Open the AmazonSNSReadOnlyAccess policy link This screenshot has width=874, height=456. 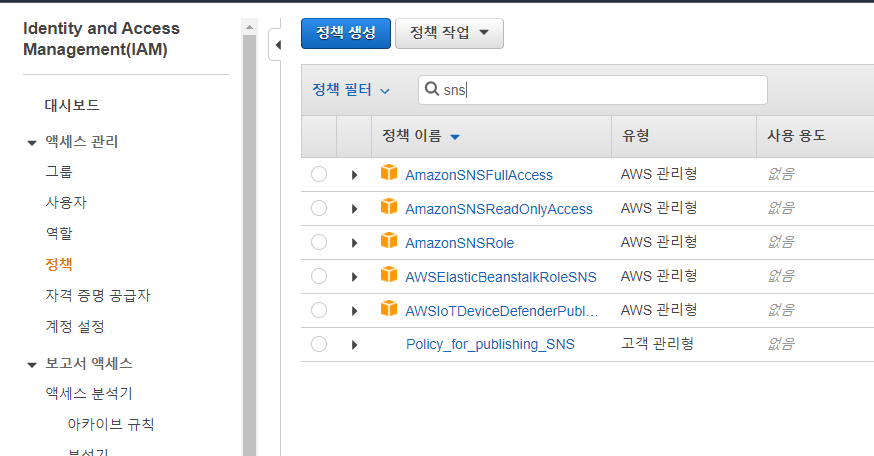[499, 209]
